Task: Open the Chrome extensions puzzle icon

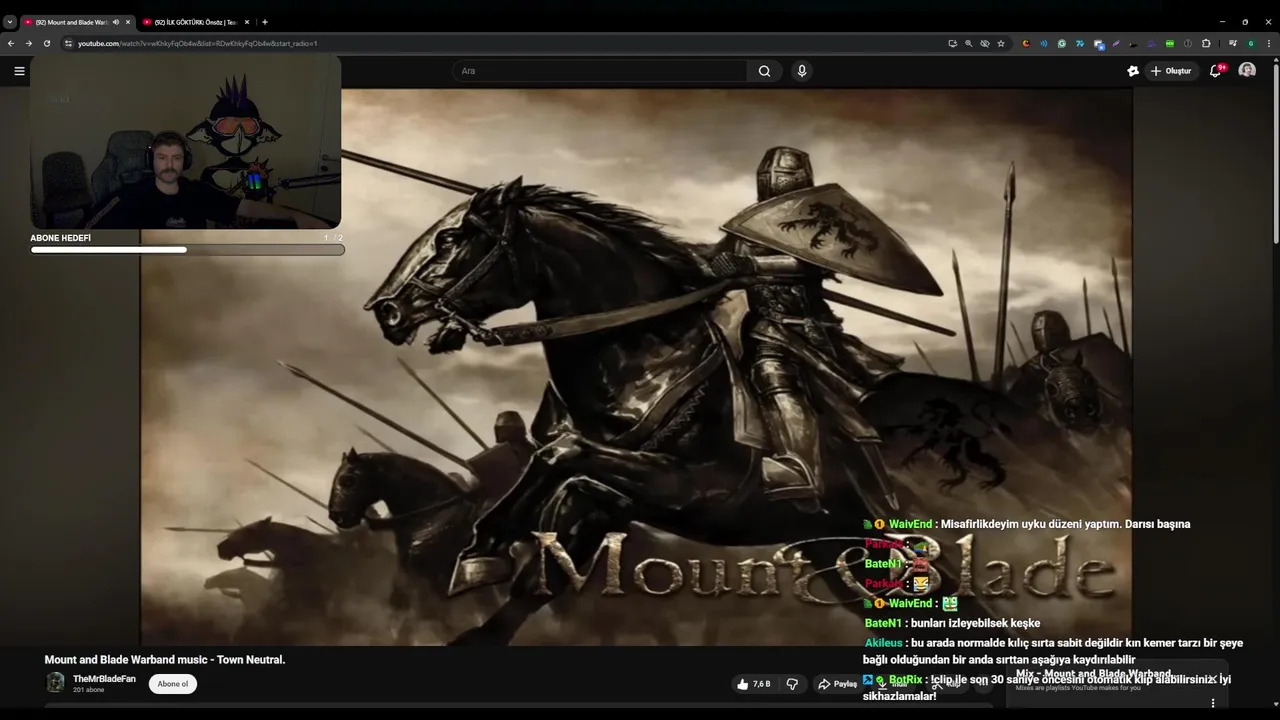Action: pos(1206,43)
